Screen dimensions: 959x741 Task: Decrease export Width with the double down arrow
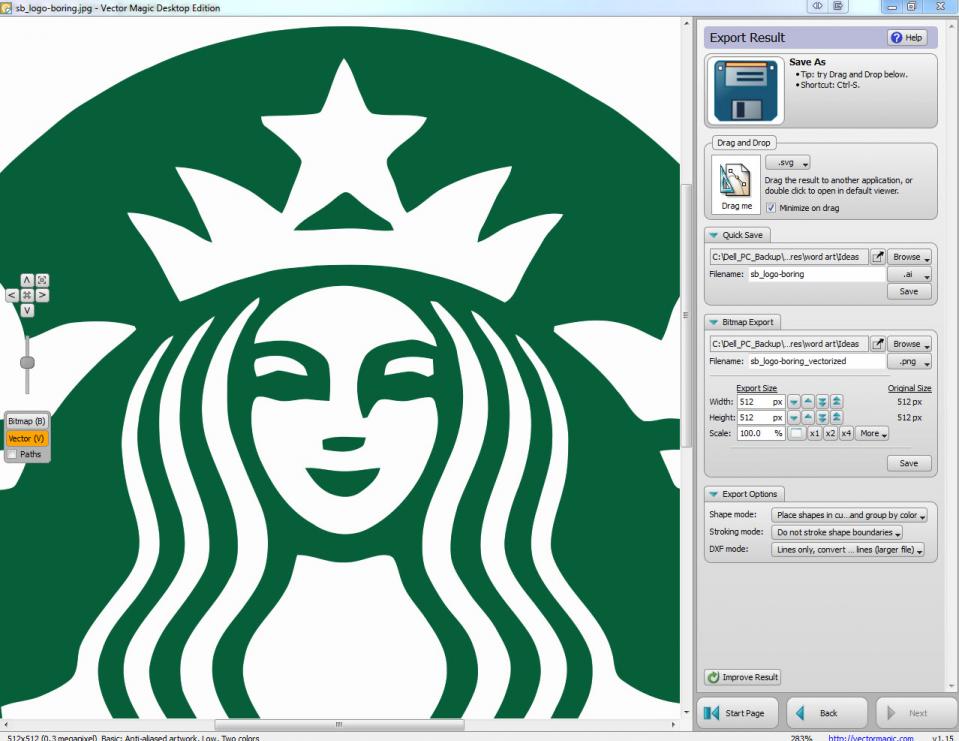coord(823,402)
